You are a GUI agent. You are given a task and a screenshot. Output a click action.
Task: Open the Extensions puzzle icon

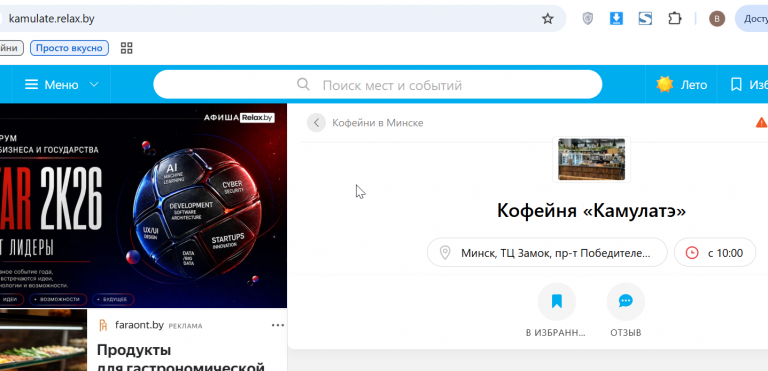675,19
